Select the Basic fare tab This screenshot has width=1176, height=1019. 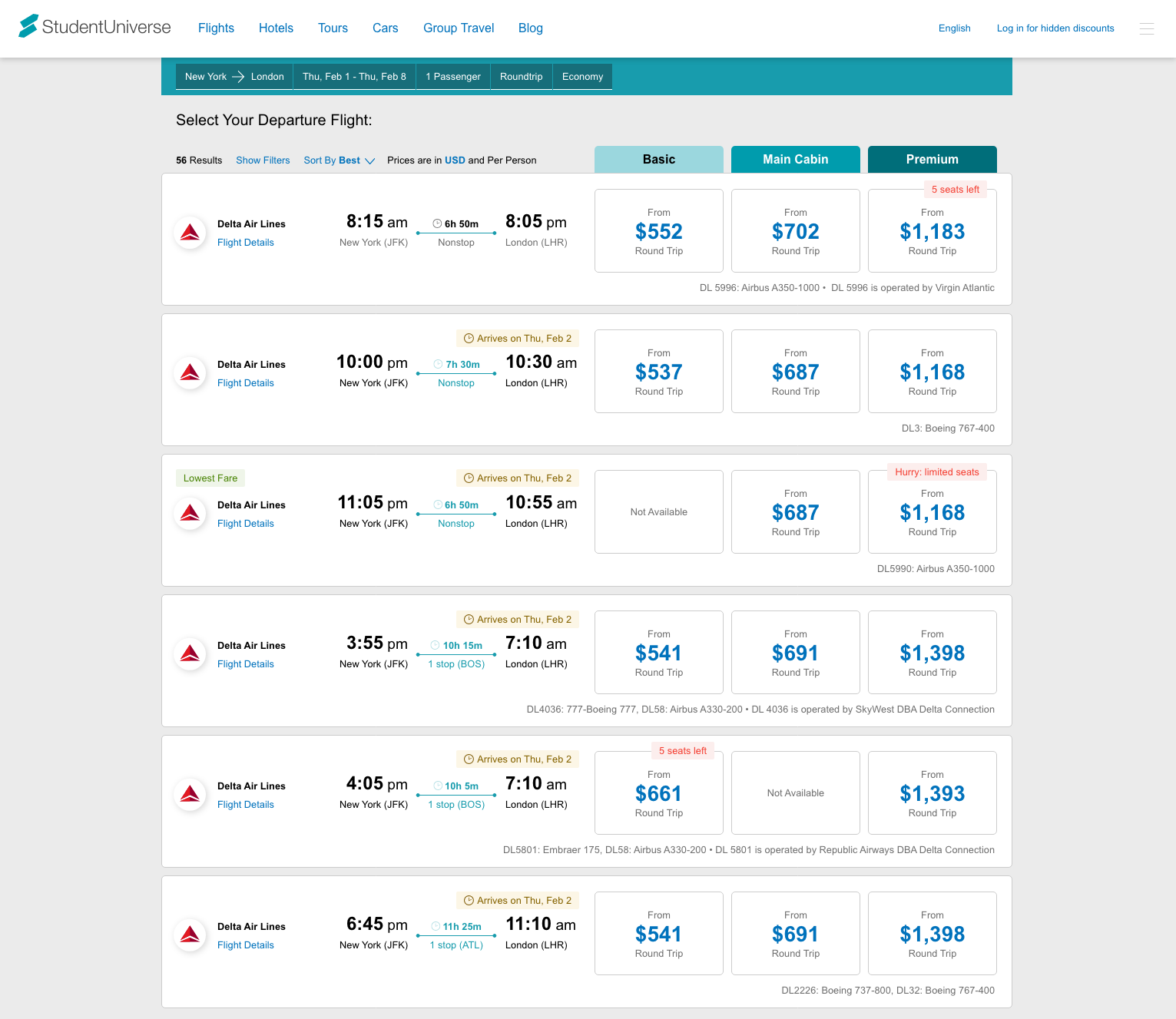click(659, 160)
